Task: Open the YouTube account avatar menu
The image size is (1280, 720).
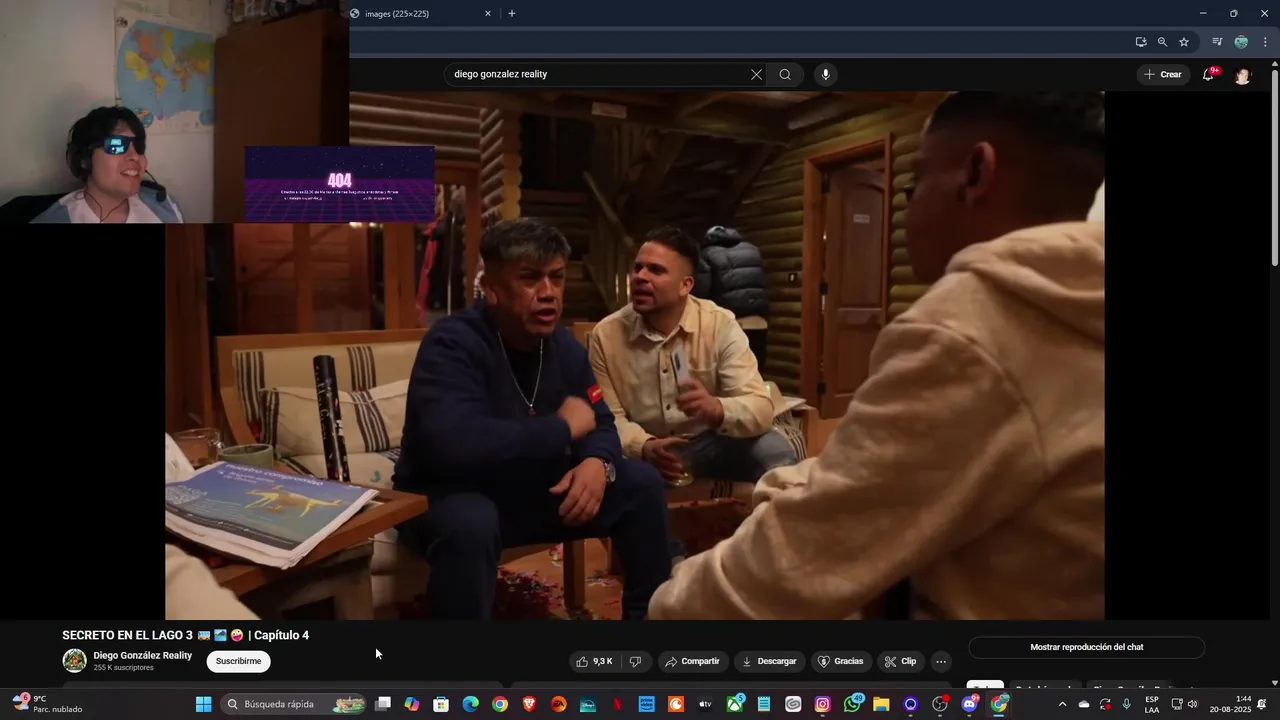Action: click(1242, 76)
